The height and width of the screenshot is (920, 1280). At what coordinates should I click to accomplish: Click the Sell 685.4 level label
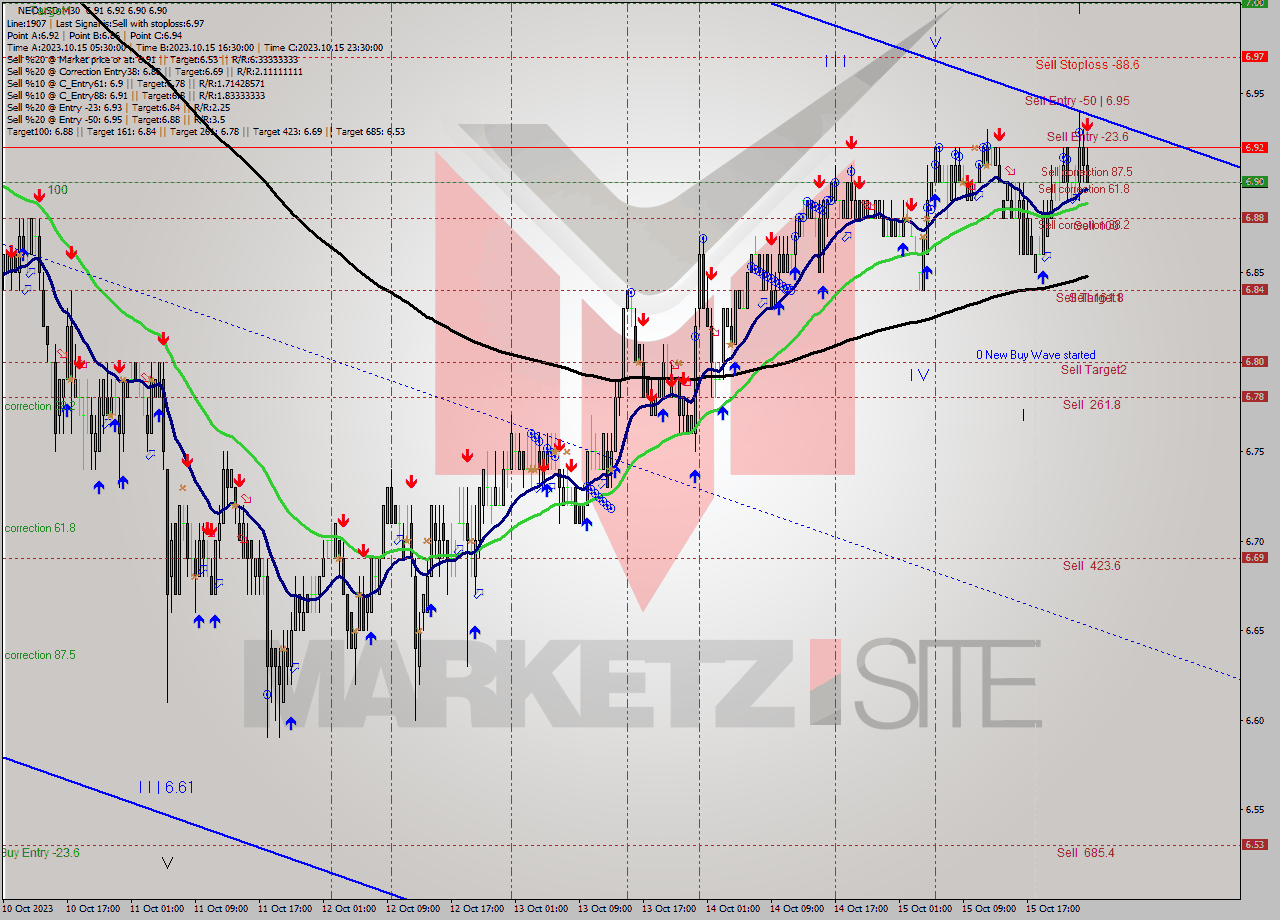coord(1085,853)
